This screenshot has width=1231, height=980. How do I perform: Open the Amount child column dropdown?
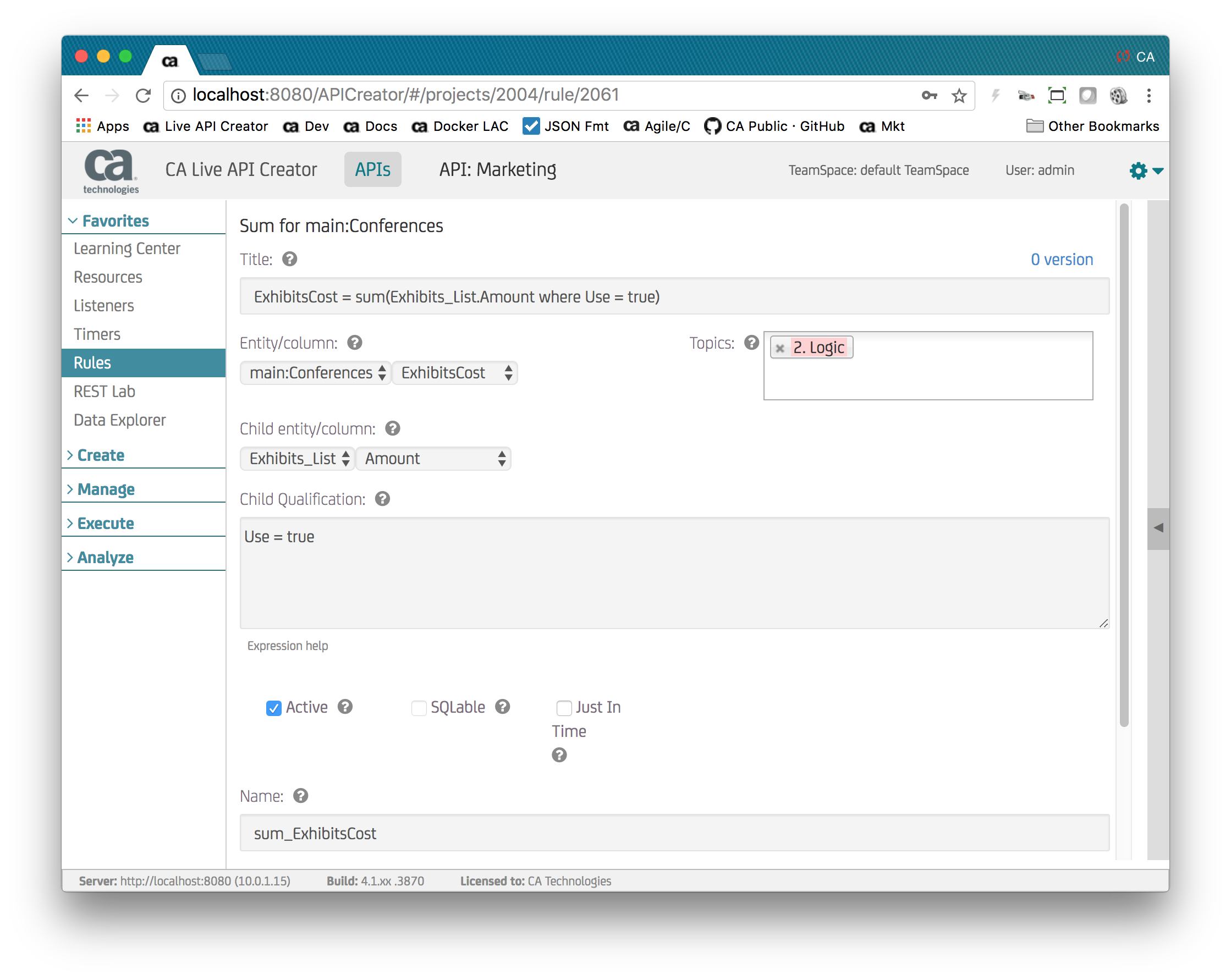433,458
